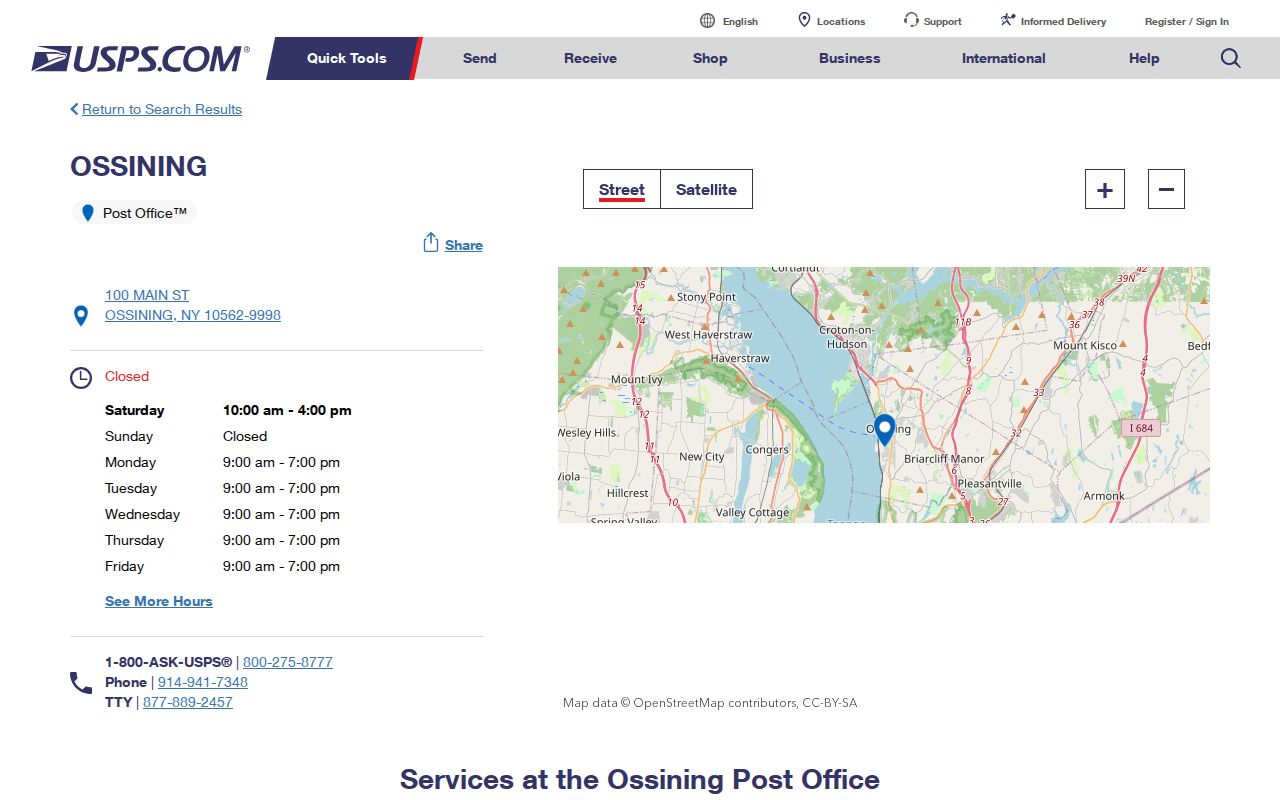Image resolution: width=1280 pixels, height=800 pixels.
Task: Switch map to Satellite view
Action: [x=706, y=189]
